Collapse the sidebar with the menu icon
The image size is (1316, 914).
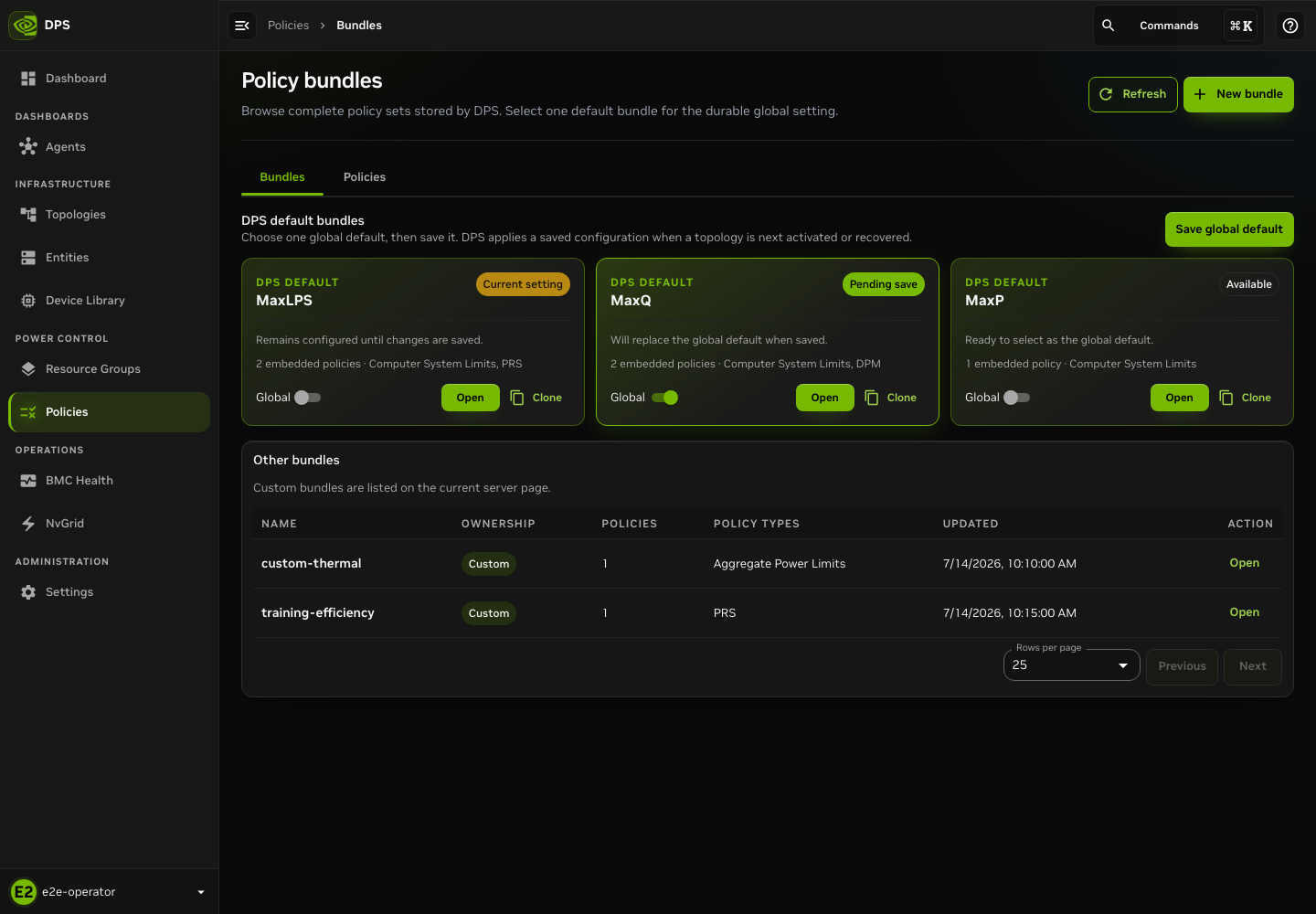242,26
